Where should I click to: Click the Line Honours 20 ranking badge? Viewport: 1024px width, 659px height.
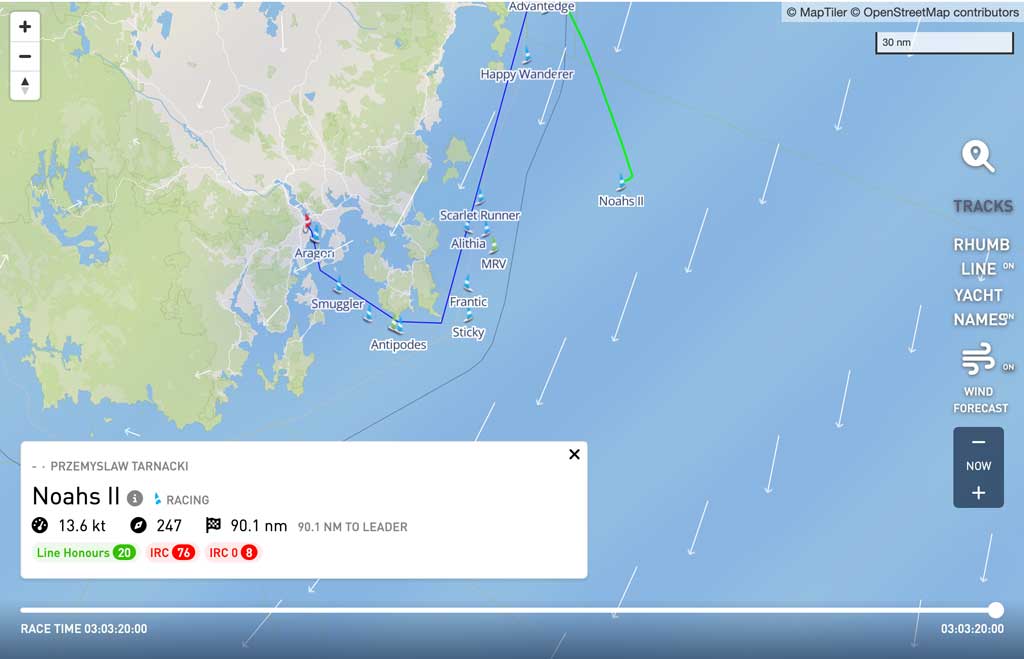pyautogui.click(x=84, y=553)
